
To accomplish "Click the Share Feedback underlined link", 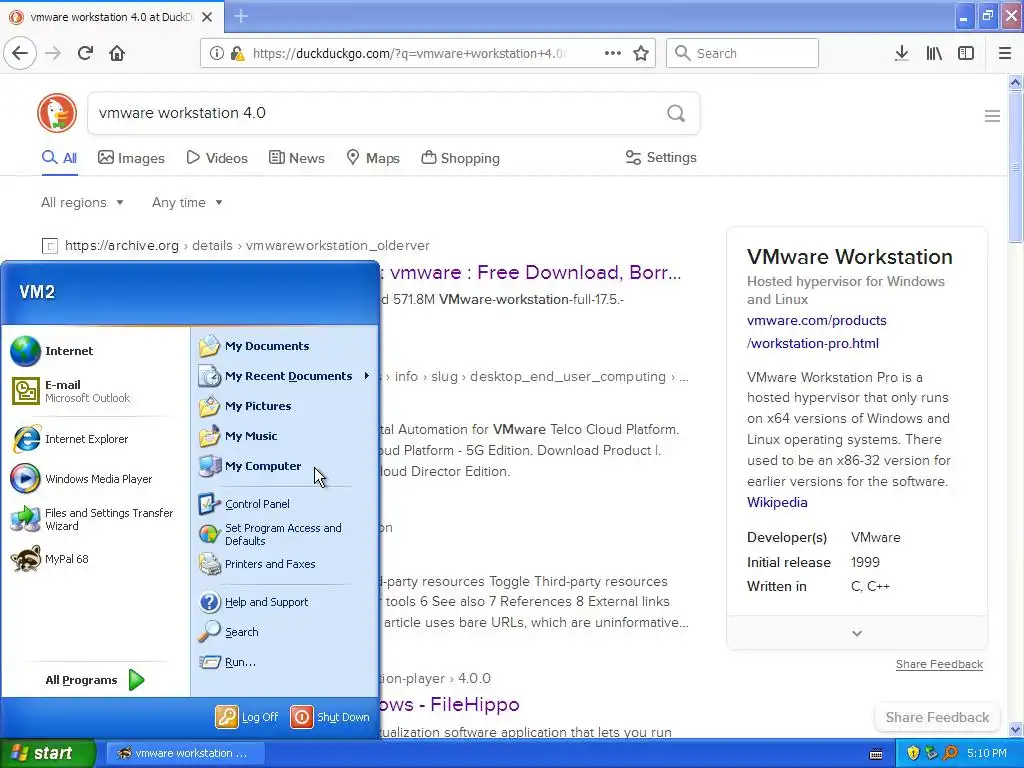I will pos(939,664).
